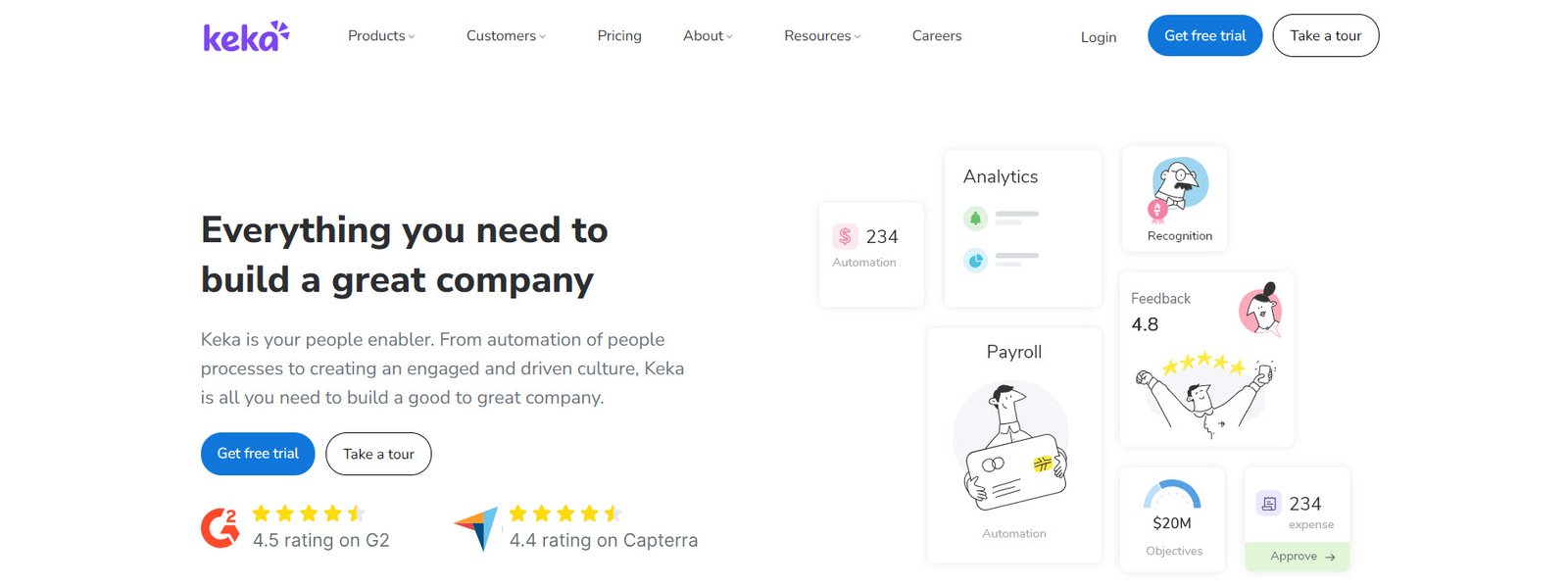Click the purple expense receipt icon
1568x587 pixels.
pyautogui.click(x=1269, y=504)
